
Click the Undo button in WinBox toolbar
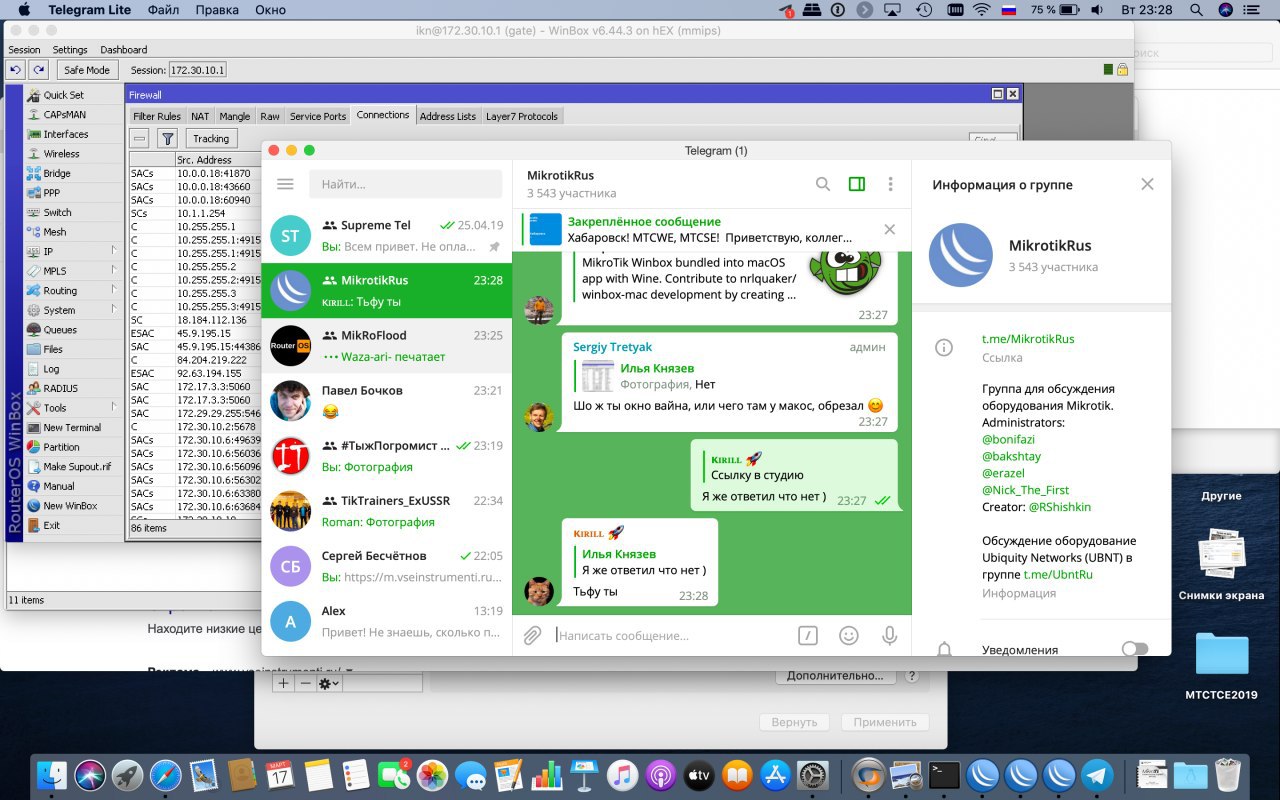pos(15,70)
